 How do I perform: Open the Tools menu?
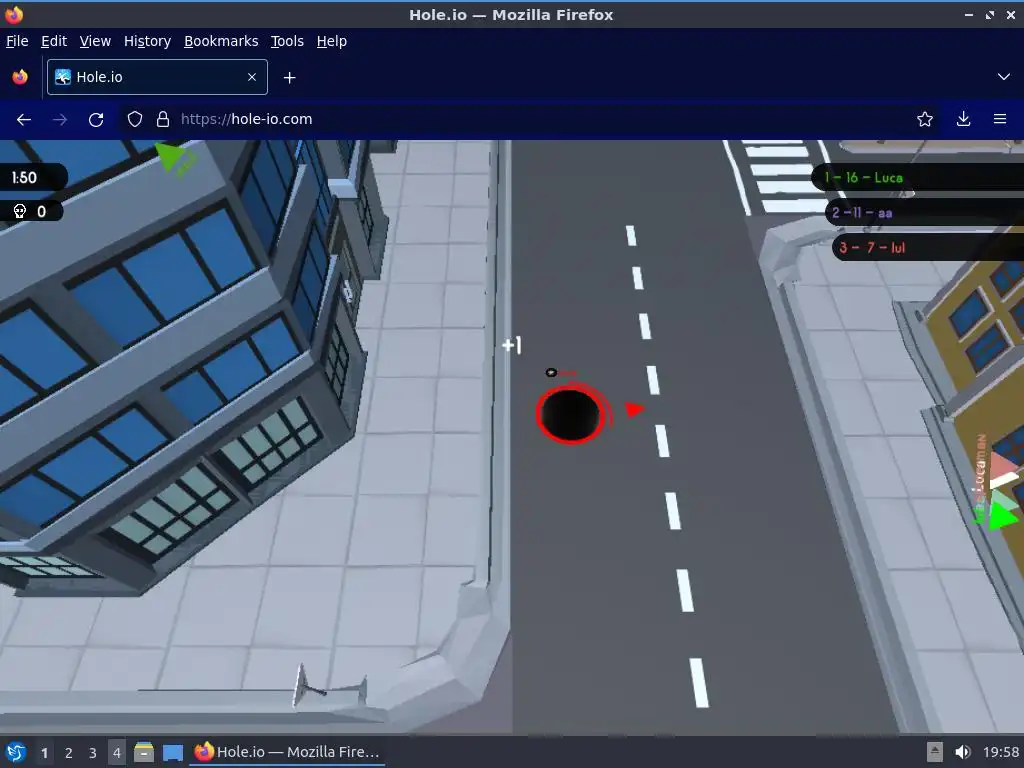click(287, 41)
